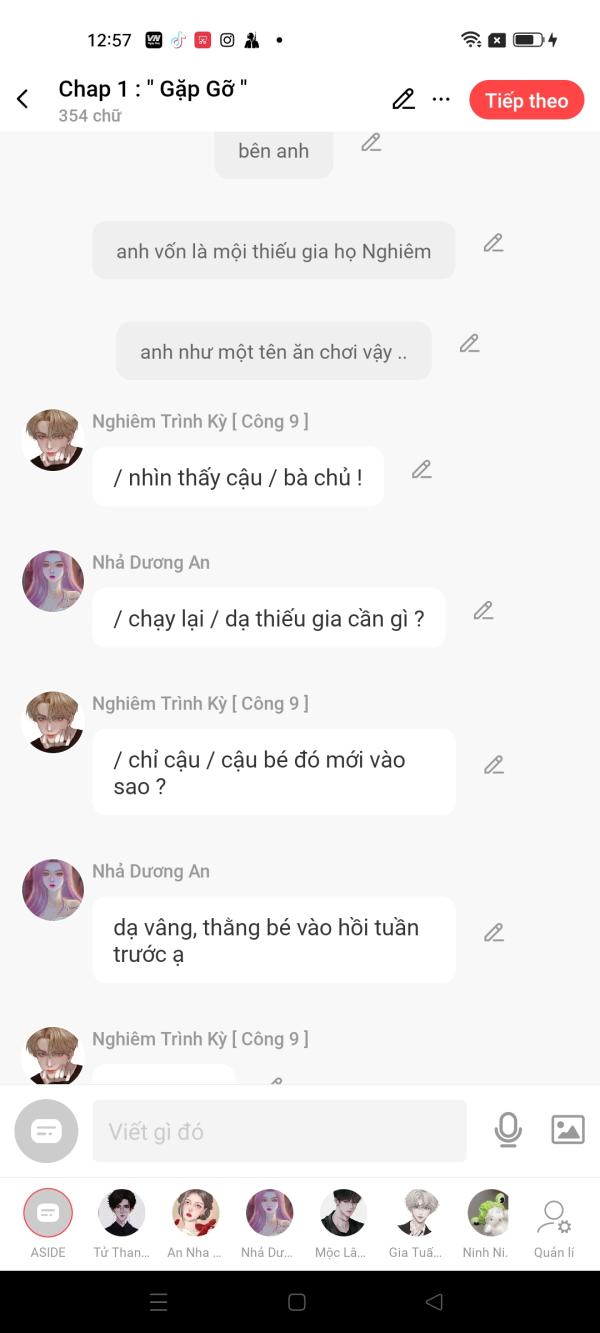Tap the back arrow beside chapter title
The width and height of the screenshot is (600, 1333).
(22, 99)
